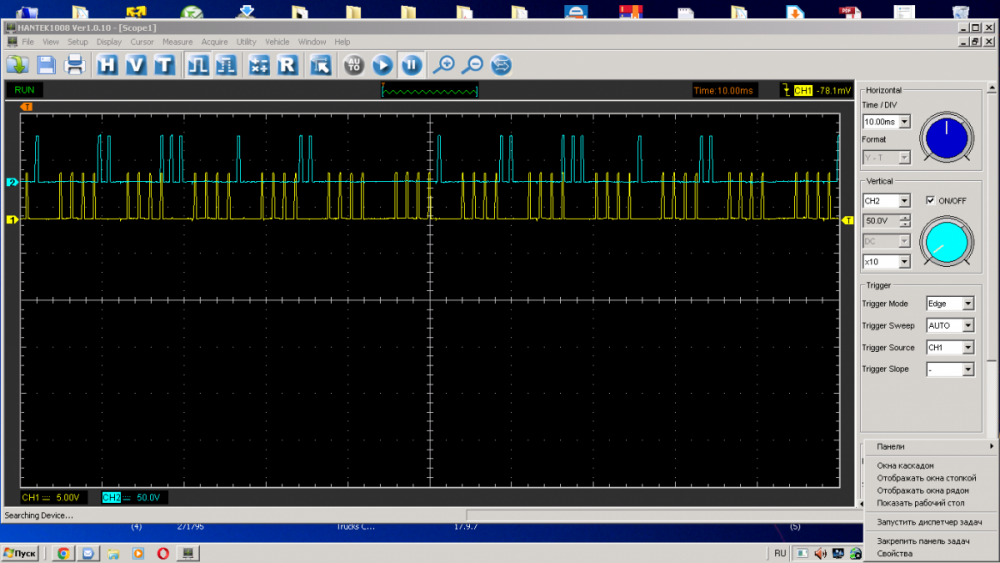This screenshot has height=563, width=1000.
Task: Click the Zoom in magnifier icon
Action: click(x=443, y=65)
